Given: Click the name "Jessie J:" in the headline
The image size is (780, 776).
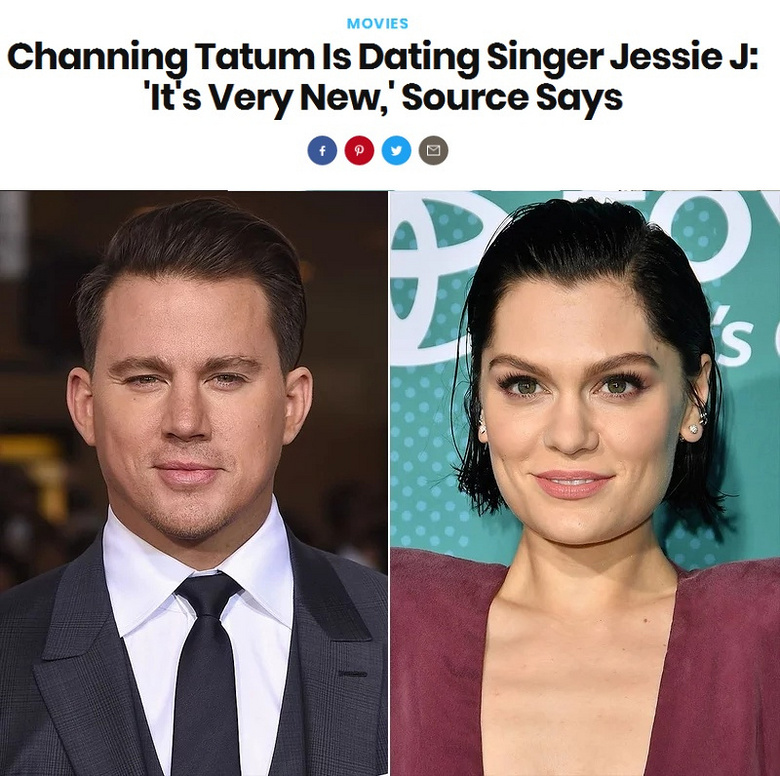Looking at the screenshot, I should (x=684, y=56).
